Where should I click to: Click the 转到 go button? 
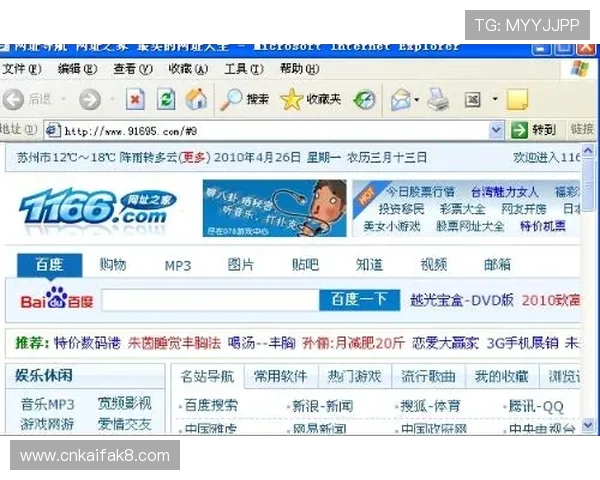click(x=534, y=130)
